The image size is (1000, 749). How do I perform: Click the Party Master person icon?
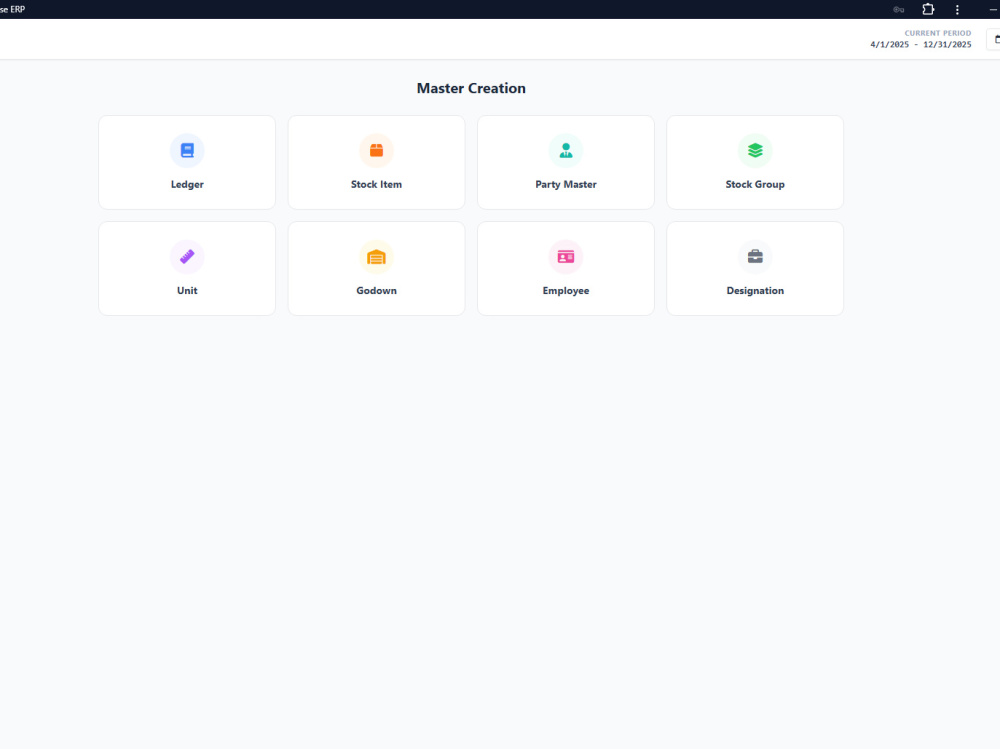[566, 151]
